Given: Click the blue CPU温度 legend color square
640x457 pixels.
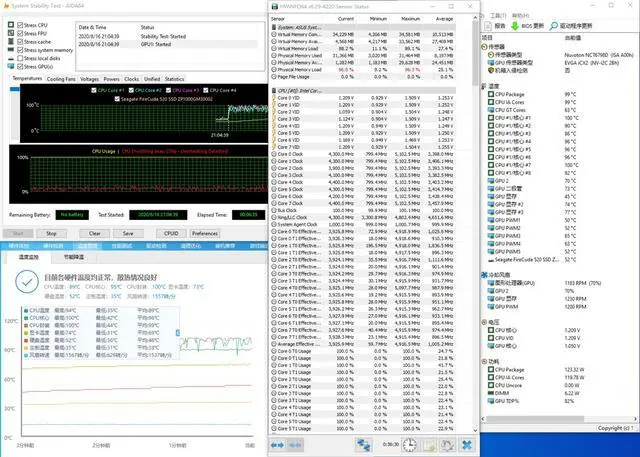Looking at the screenshot, I should point(27,311).
